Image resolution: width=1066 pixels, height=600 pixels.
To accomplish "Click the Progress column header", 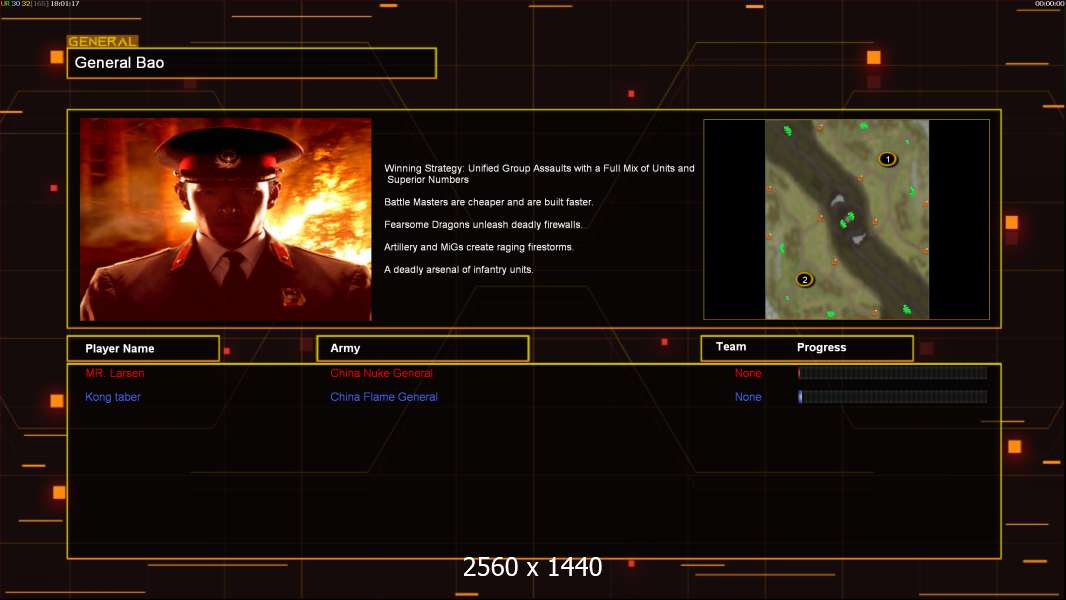I will point(821,347).
